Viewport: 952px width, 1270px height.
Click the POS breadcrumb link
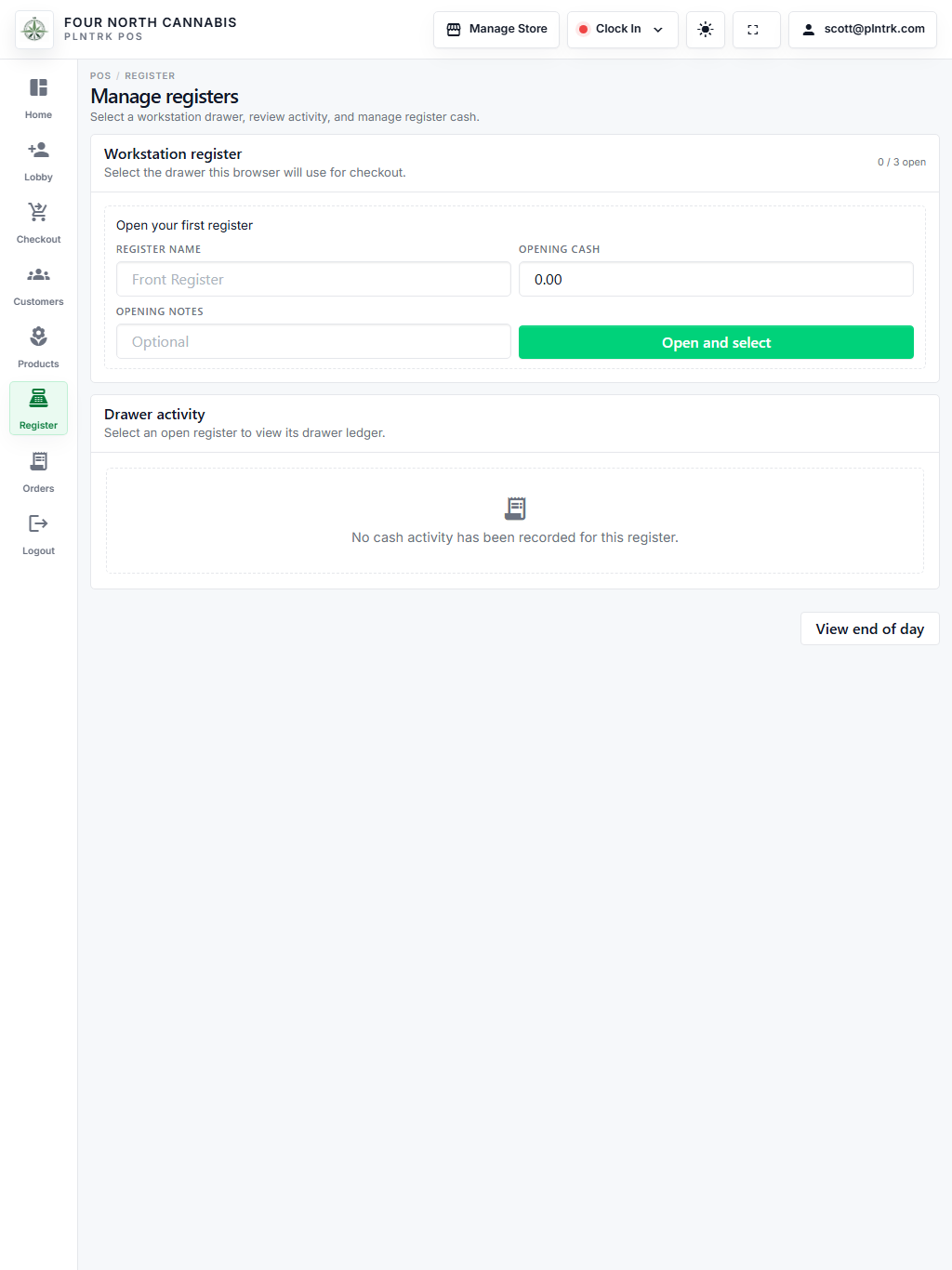[x=100, y=76]
